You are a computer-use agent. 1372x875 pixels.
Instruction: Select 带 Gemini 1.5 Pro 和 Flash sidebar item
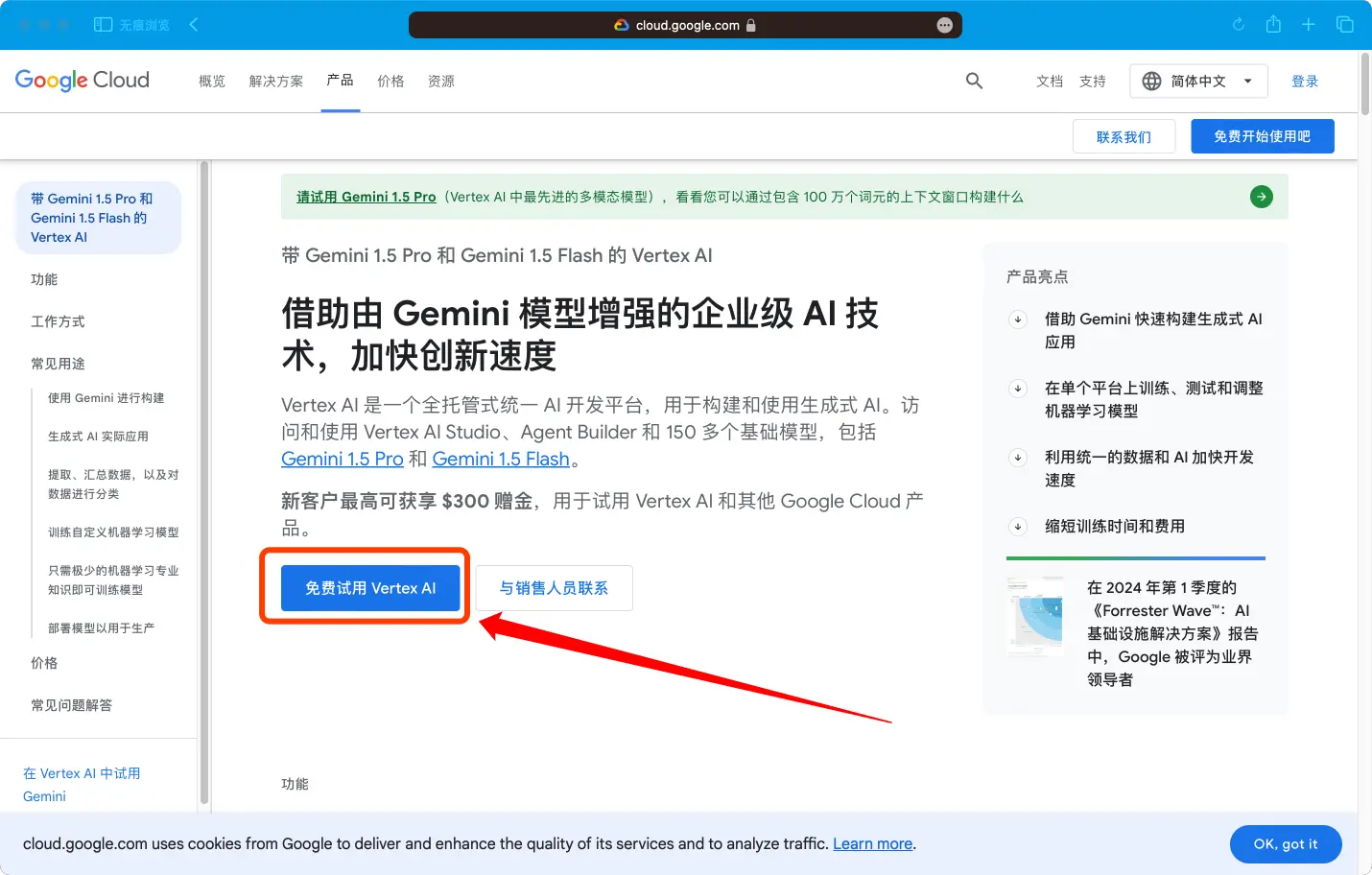pos(98,218)
